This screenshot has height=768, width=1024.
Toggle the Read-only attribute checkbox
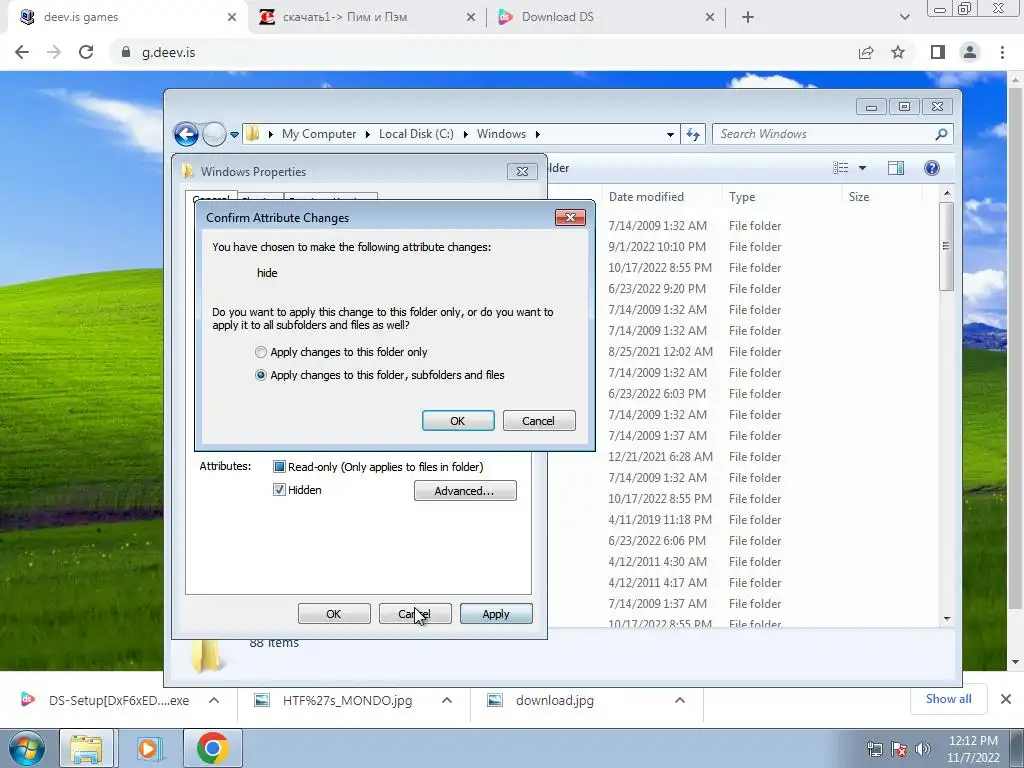[279, 466]
